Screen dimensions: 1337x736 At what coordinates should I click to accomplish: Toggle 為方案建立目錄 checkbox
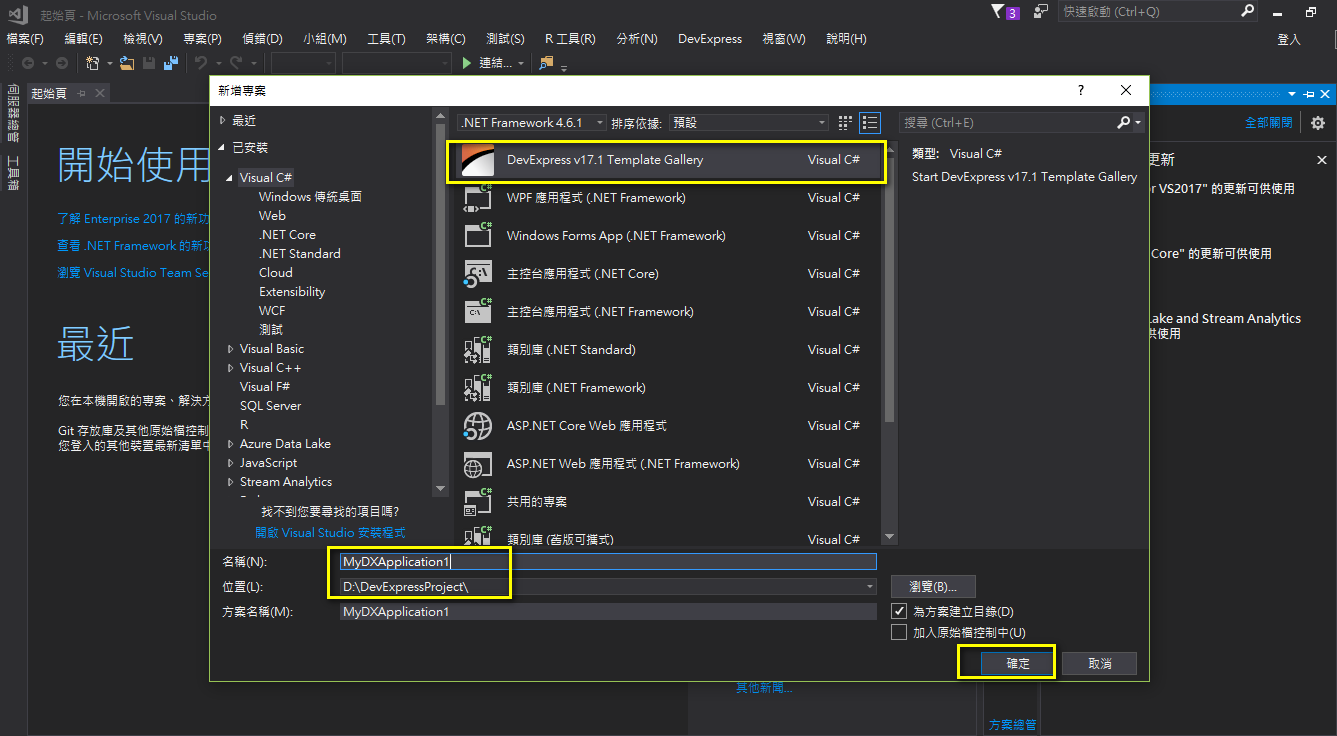pyautogui.click(x=898, y=611)
